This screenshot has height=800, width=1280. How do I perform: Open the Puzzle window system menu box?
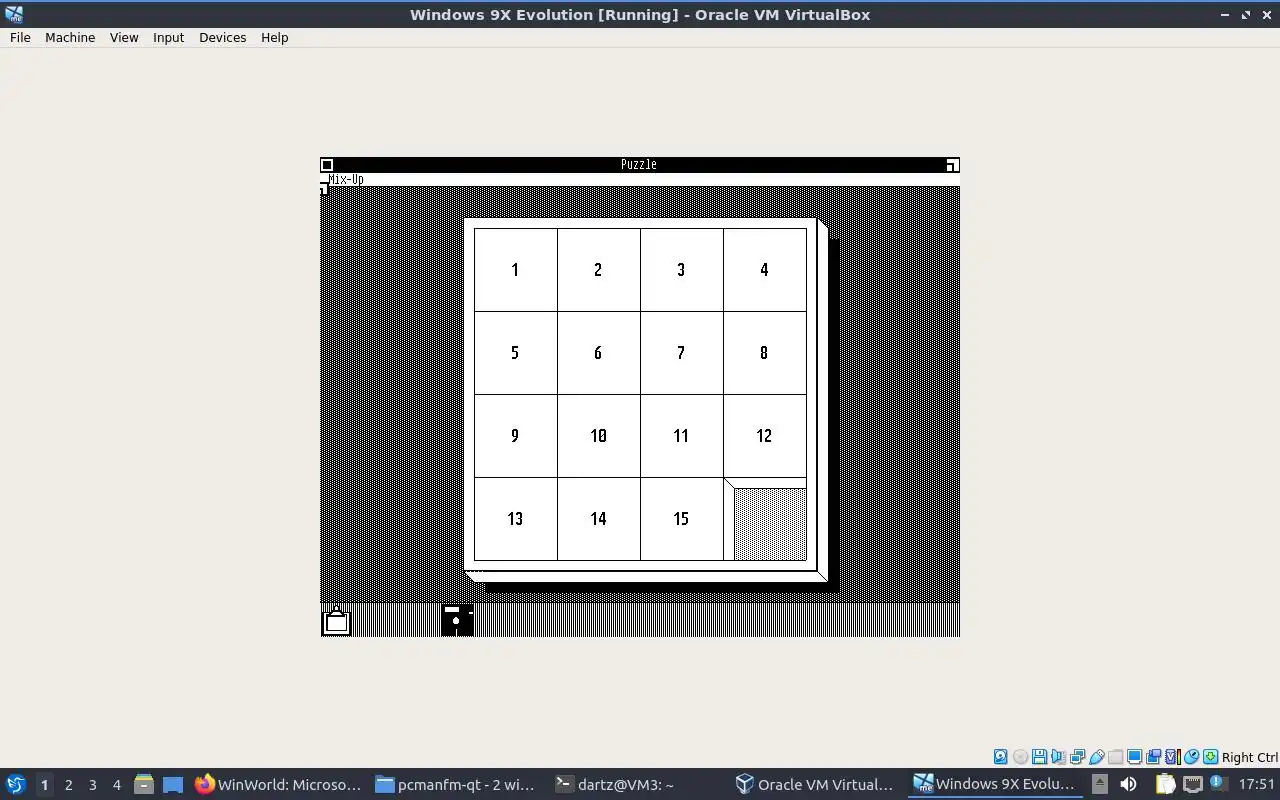(x=327, y=165)
